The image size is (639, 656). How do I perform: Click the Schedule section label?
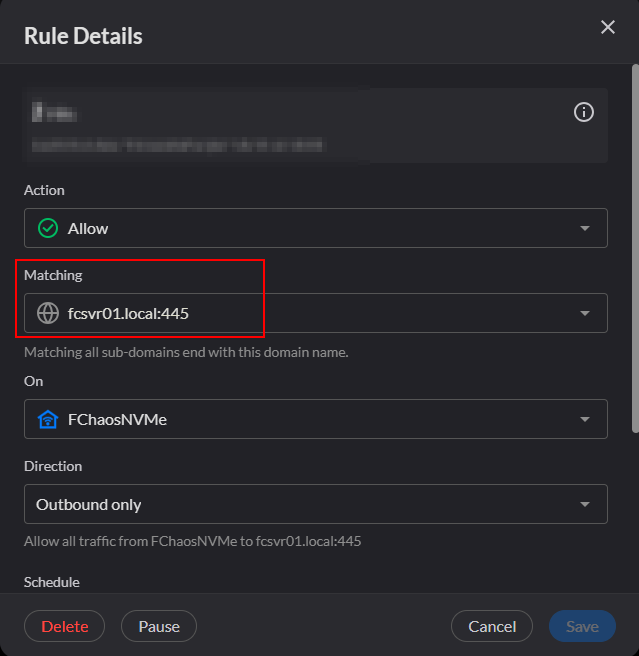click(52, 582)
